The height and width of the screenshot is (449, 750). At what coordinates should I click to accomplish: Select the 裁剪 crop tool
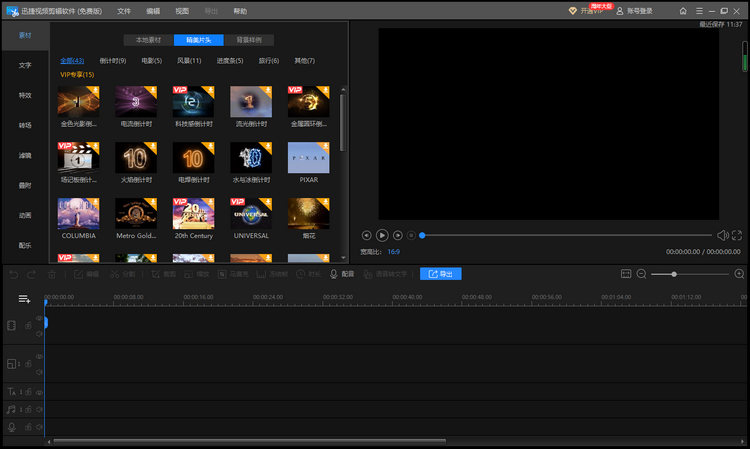click(163, 274)
